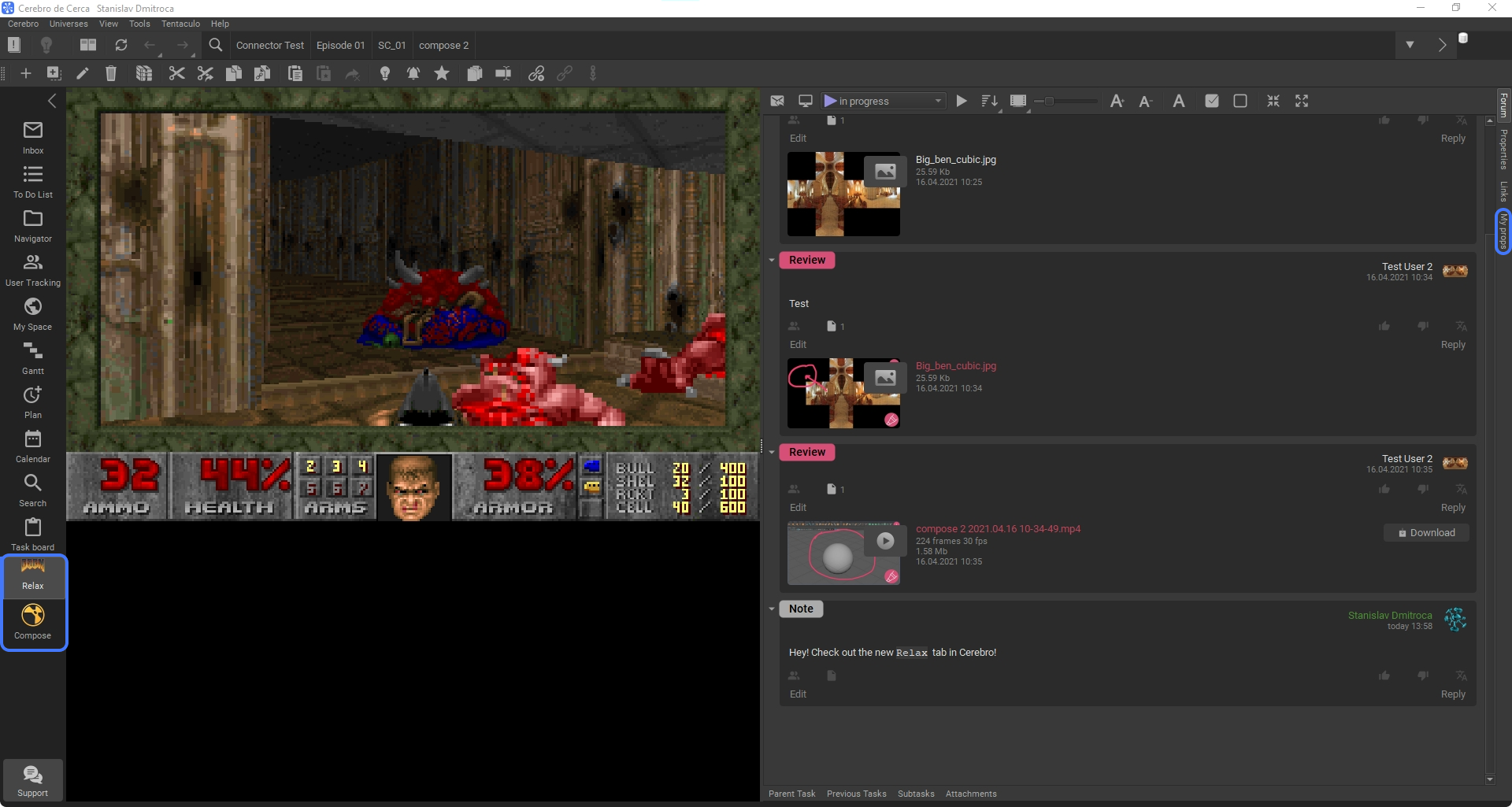Toggle thumbs up on the Note message
Screen dimensions: 1512x807
click(1384, 676)
